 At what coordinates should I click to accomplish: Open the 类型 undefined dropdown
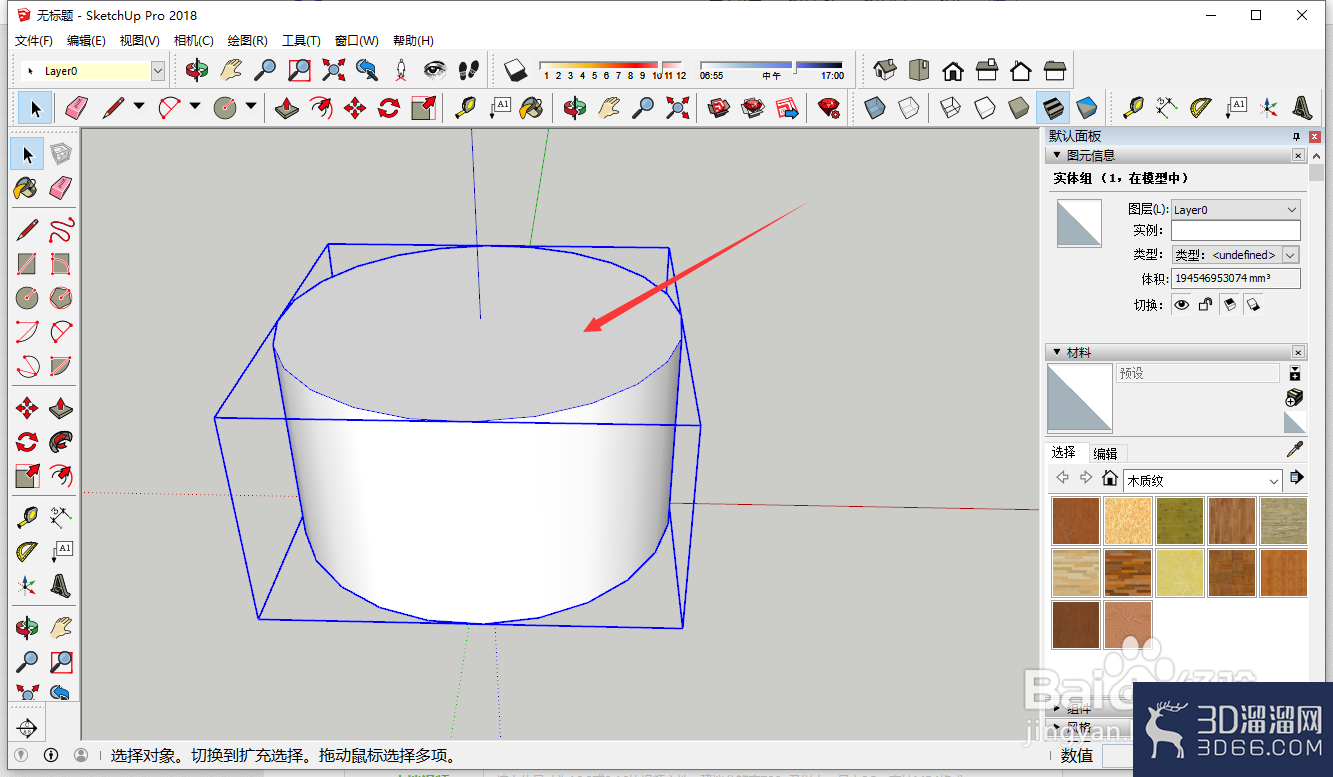tap(1290, 255)
